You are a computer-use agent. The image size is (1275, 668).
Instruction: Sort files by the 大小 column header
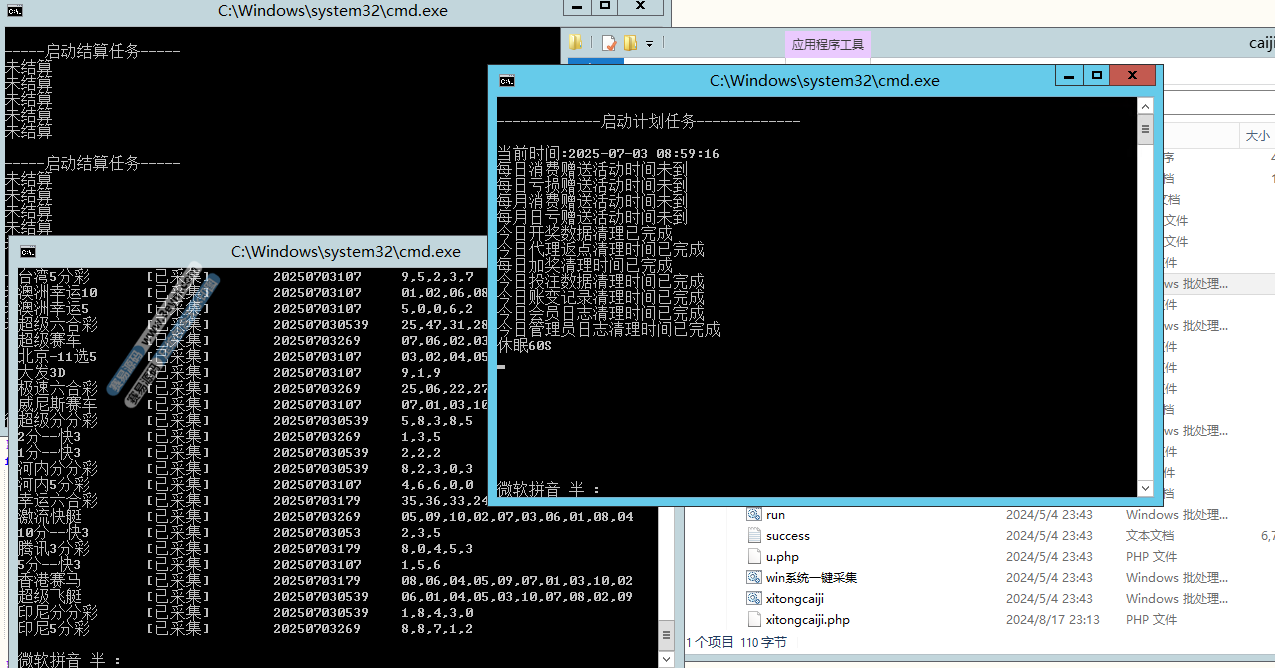(x=1256, y=136)
